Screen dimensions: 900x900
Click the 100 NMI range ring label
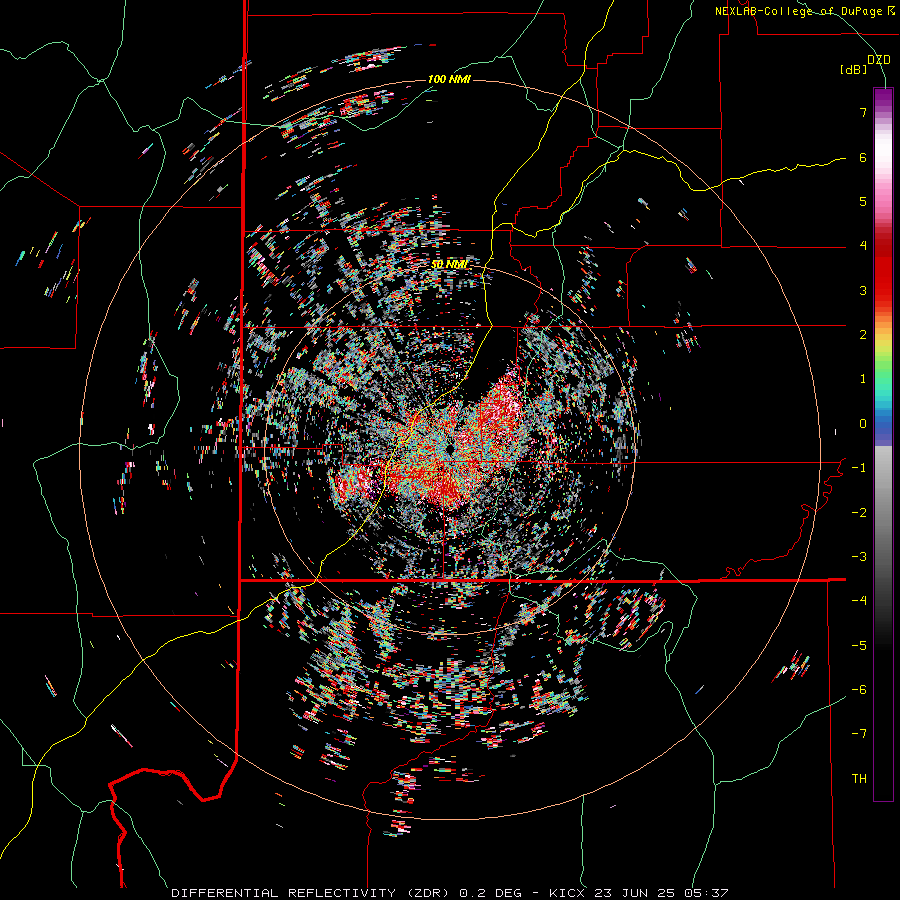[x=449, y=79]
